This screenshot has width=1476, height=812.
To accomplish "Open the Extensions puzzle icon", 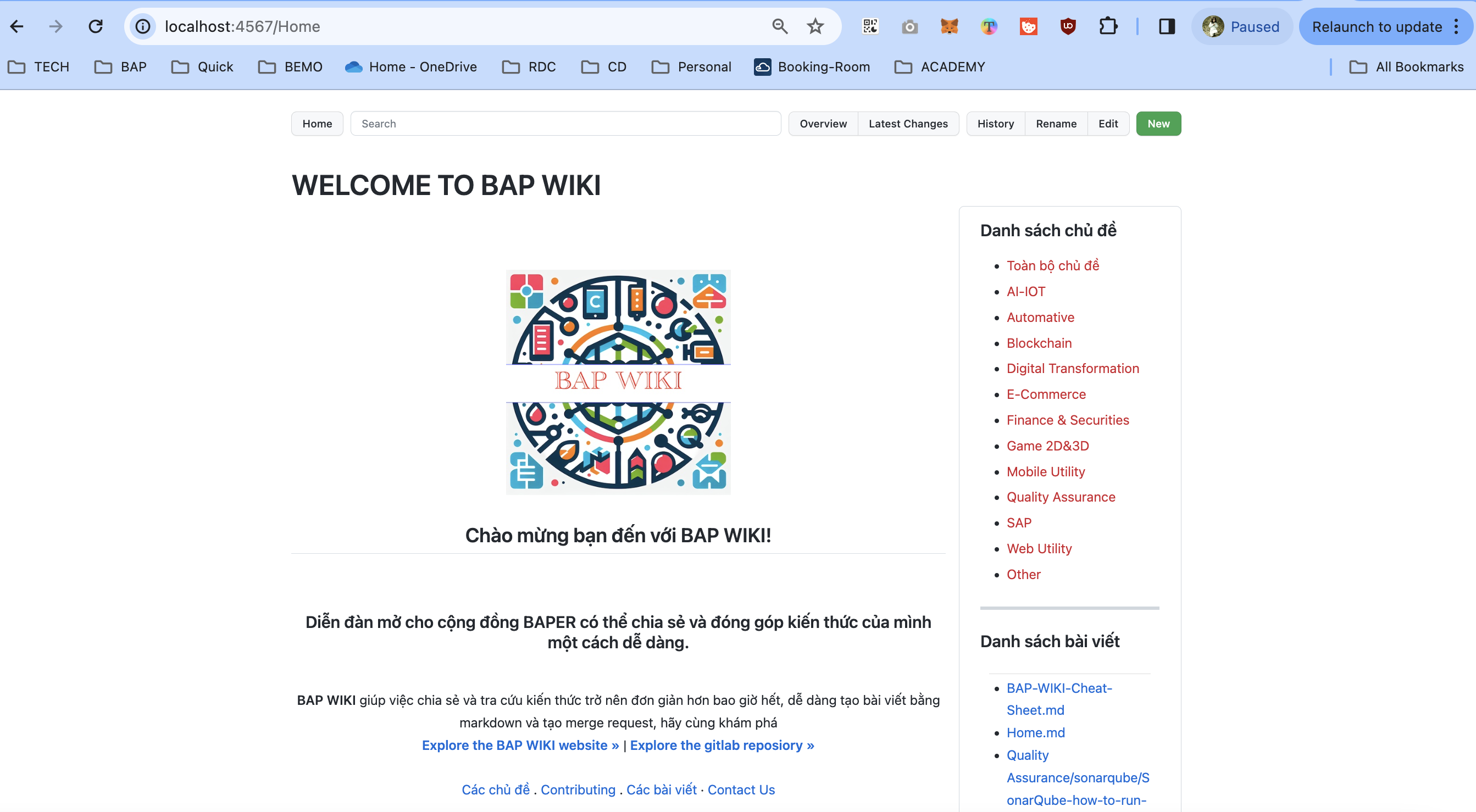I will pos(1108,26).
